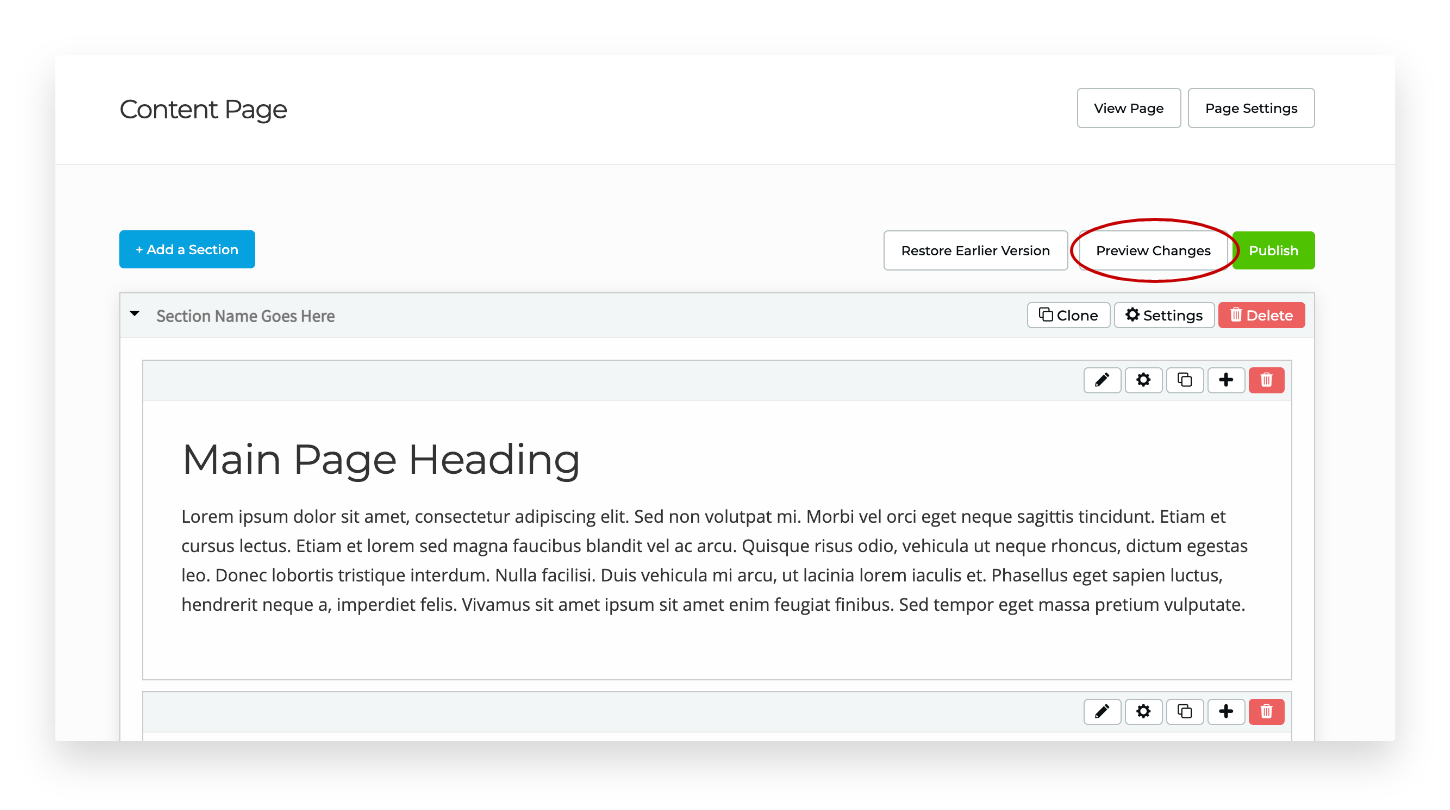The height and width of the screenshot is (810, 1450).
Task: Publish the page with the green button
Action: click(x=1273, y=250)
